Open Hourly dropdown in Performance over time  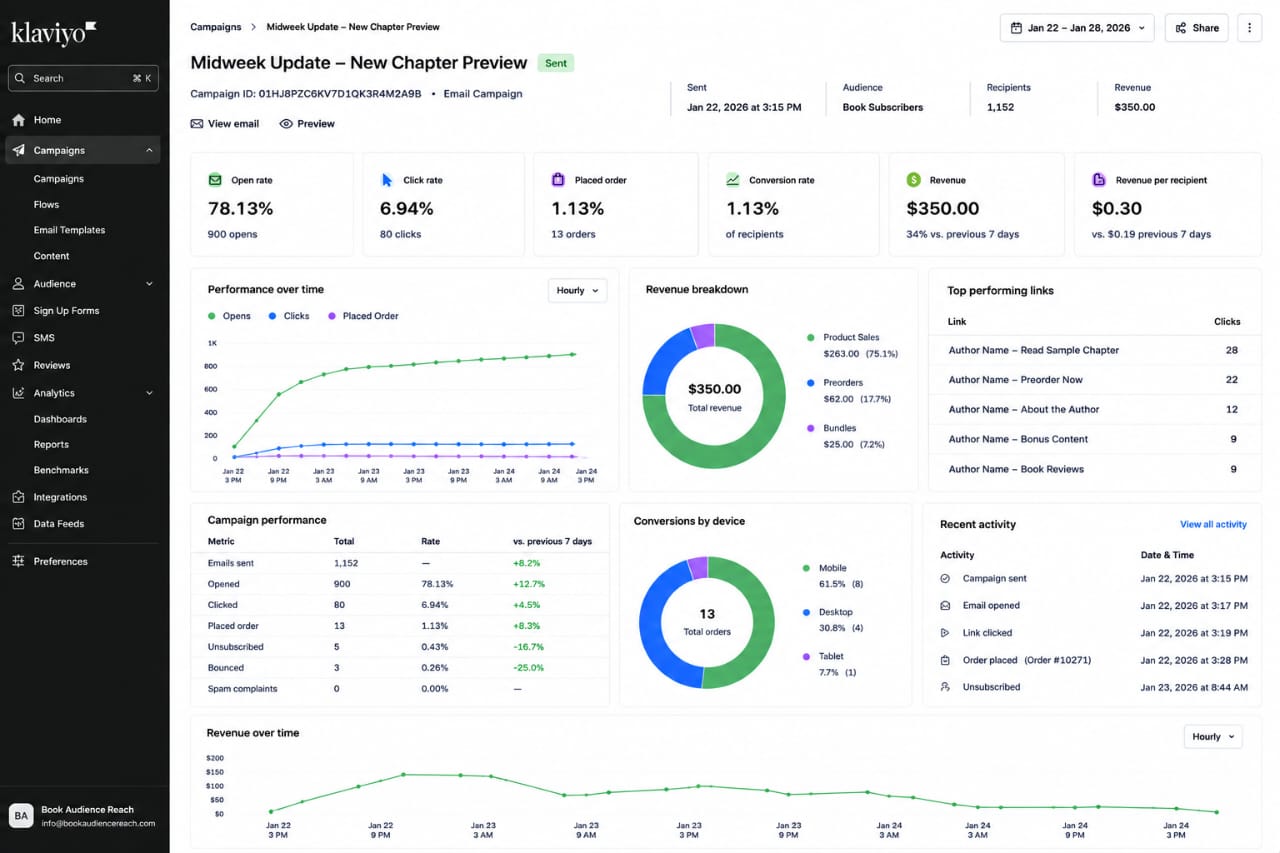point(577,291)
